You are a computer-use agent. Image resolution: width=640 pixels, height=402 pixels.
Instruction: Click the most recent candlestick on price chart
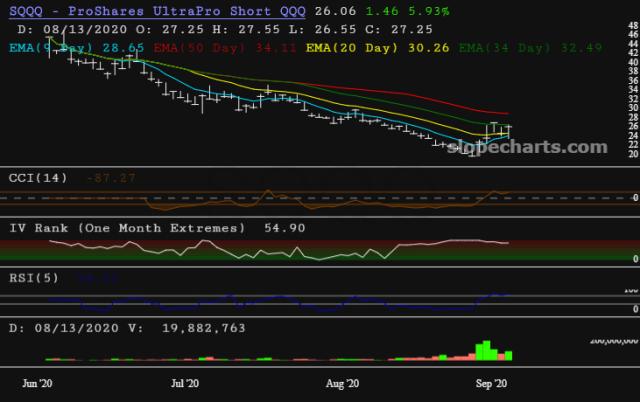510,130
